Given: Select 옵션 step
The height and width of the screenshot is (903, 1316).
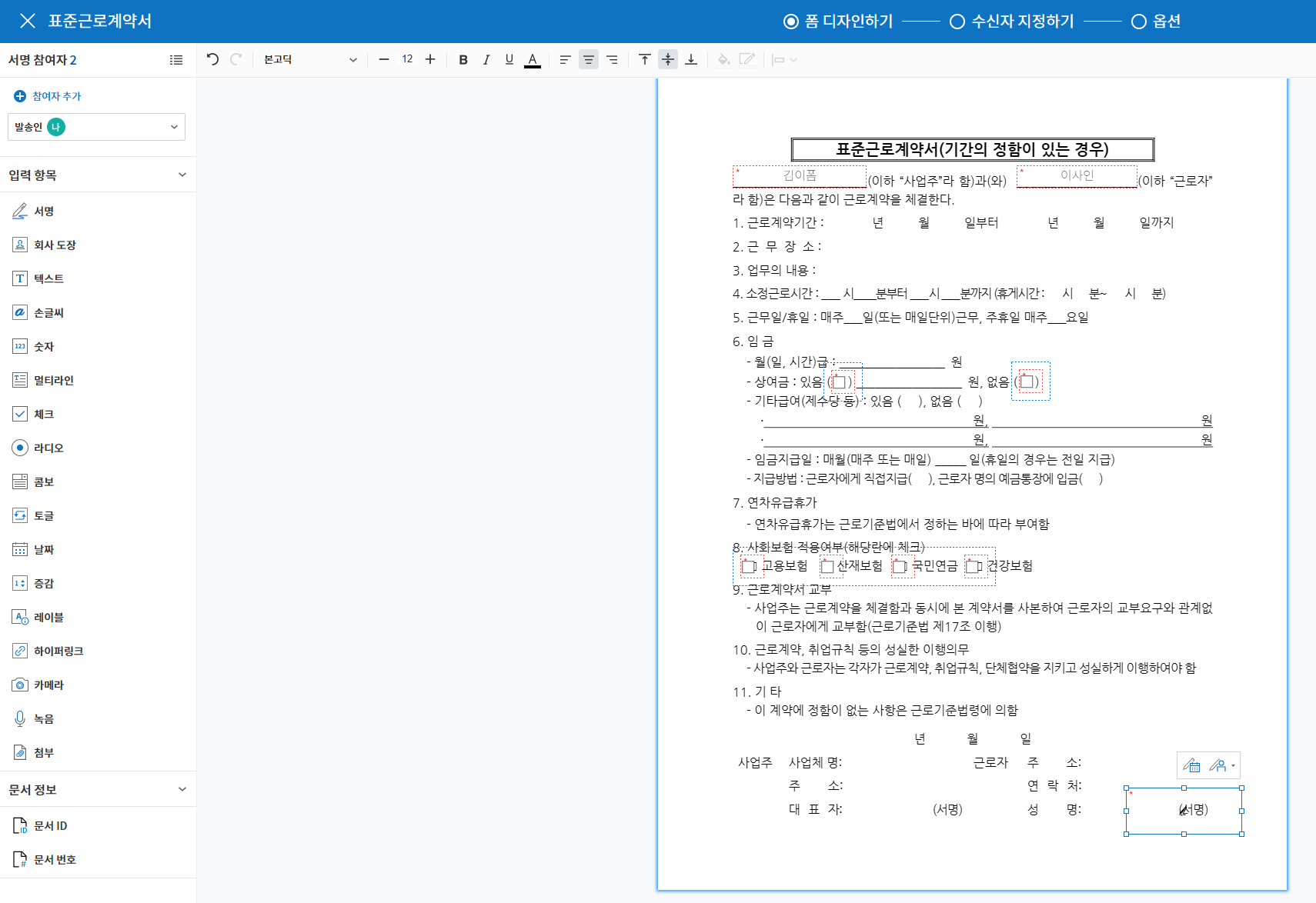Looking at the screenshot, I should point(1156,21).
